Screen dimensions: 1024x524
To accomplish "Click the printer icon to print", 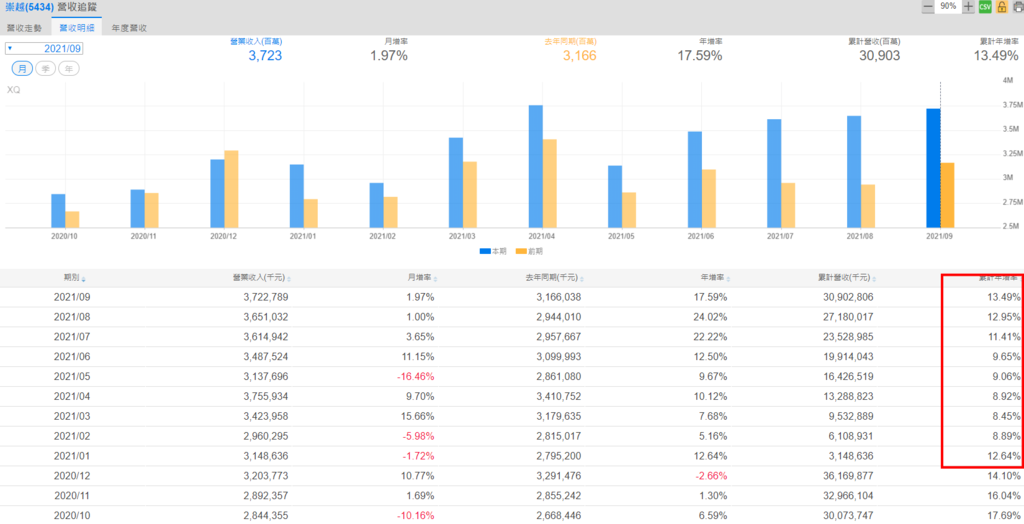I will click(1019, 7).
